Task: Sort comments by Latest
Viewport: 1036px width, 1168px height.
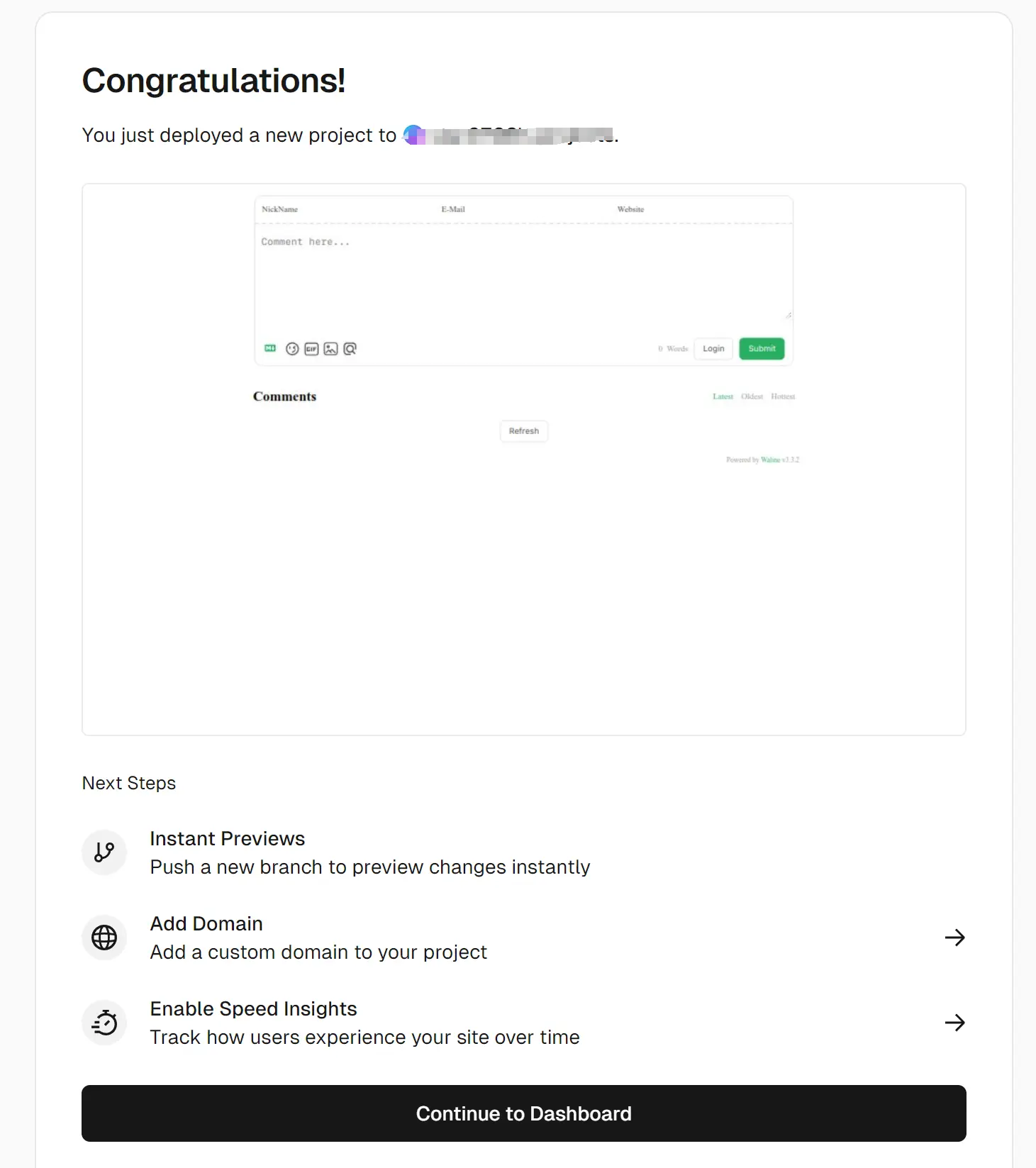Action: click(x=723, y=396)
